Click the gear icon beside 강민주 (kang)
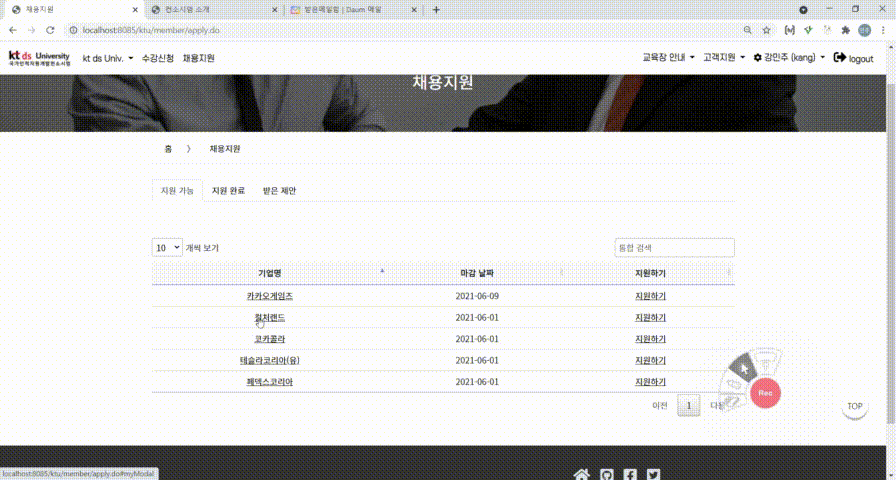The width and height of the screenshot is (896, 480). pyautogui.click(x=758, y=58)
